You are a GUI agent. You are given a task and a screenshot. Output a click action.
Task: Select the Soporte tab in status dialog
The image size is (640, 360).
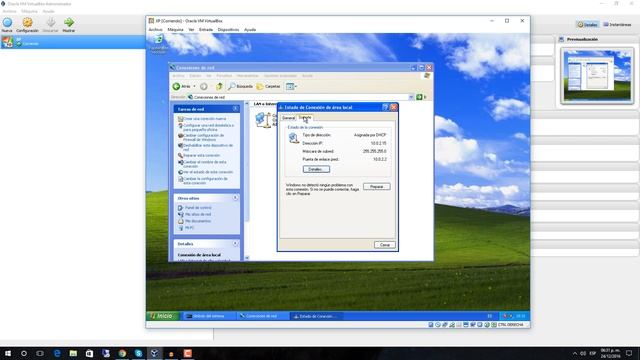click(305, 118)
